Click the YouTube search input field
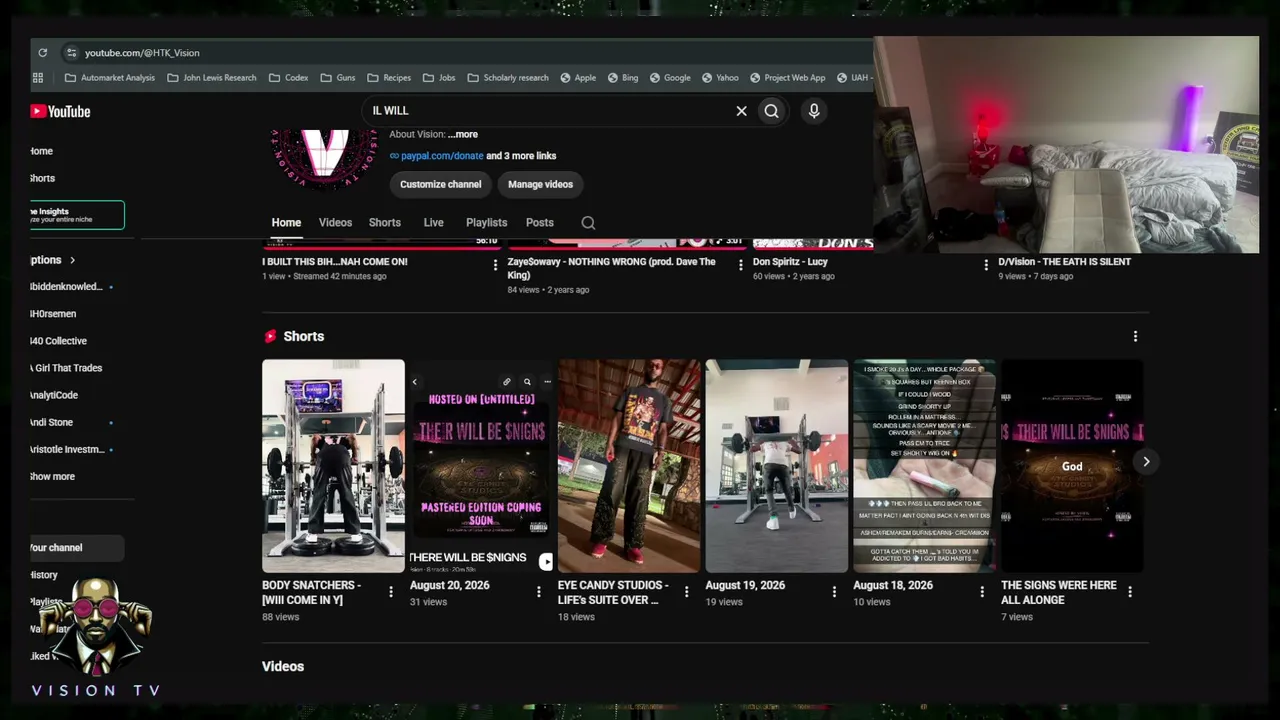The height and width of the screenshot is (720, 1280). 550,111
